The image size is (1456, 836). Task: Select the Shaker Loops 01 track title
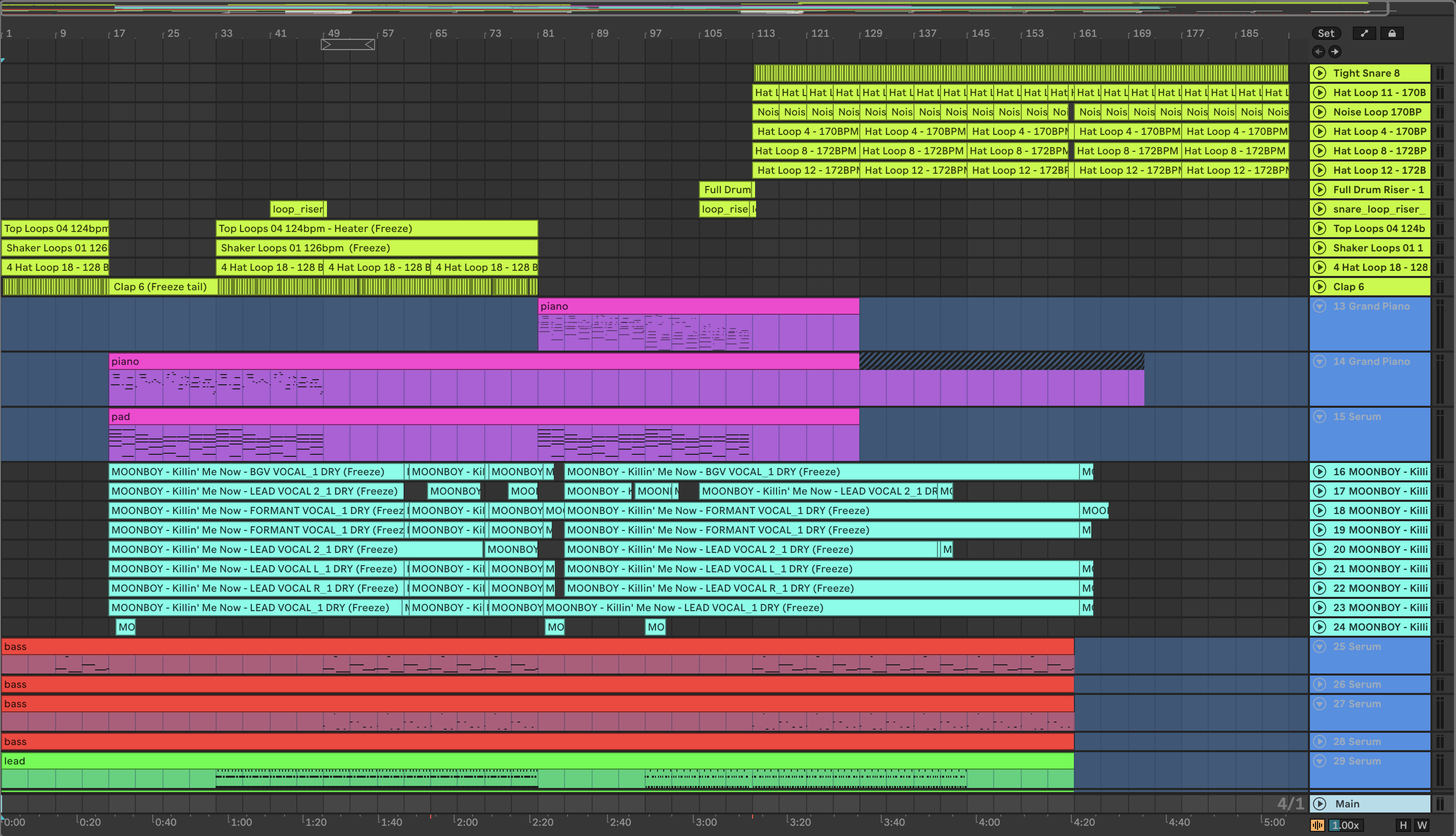(x=1377, y=248)
